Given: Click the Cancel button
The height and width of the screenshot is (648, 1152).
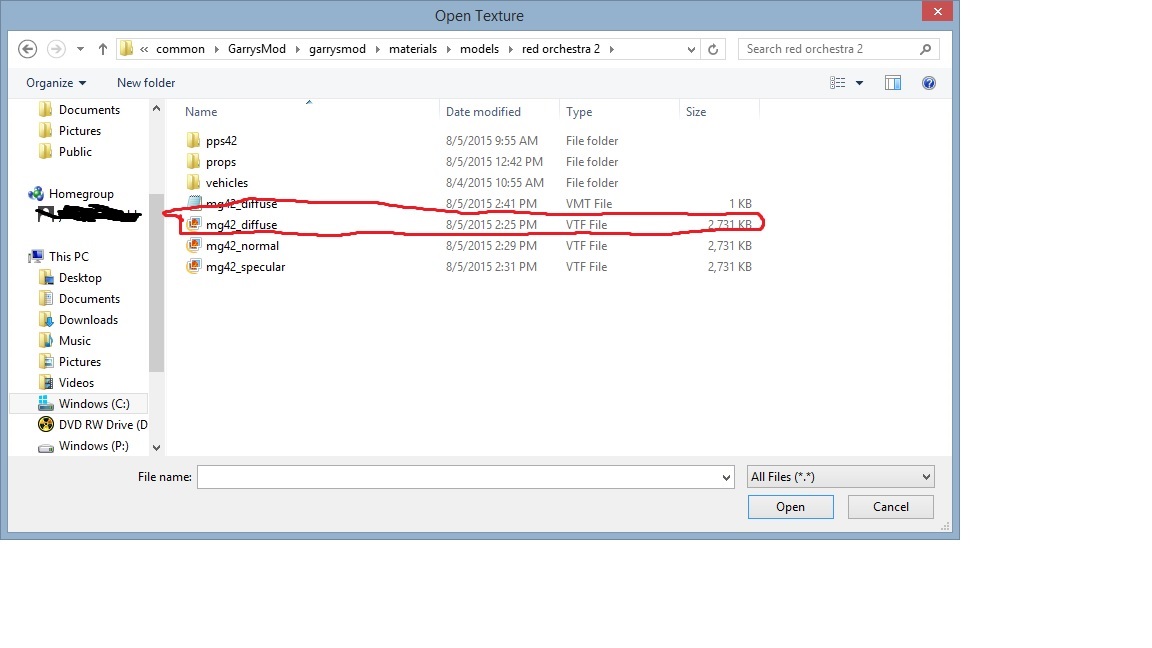Looking at the screenshot, I should 890,507.
